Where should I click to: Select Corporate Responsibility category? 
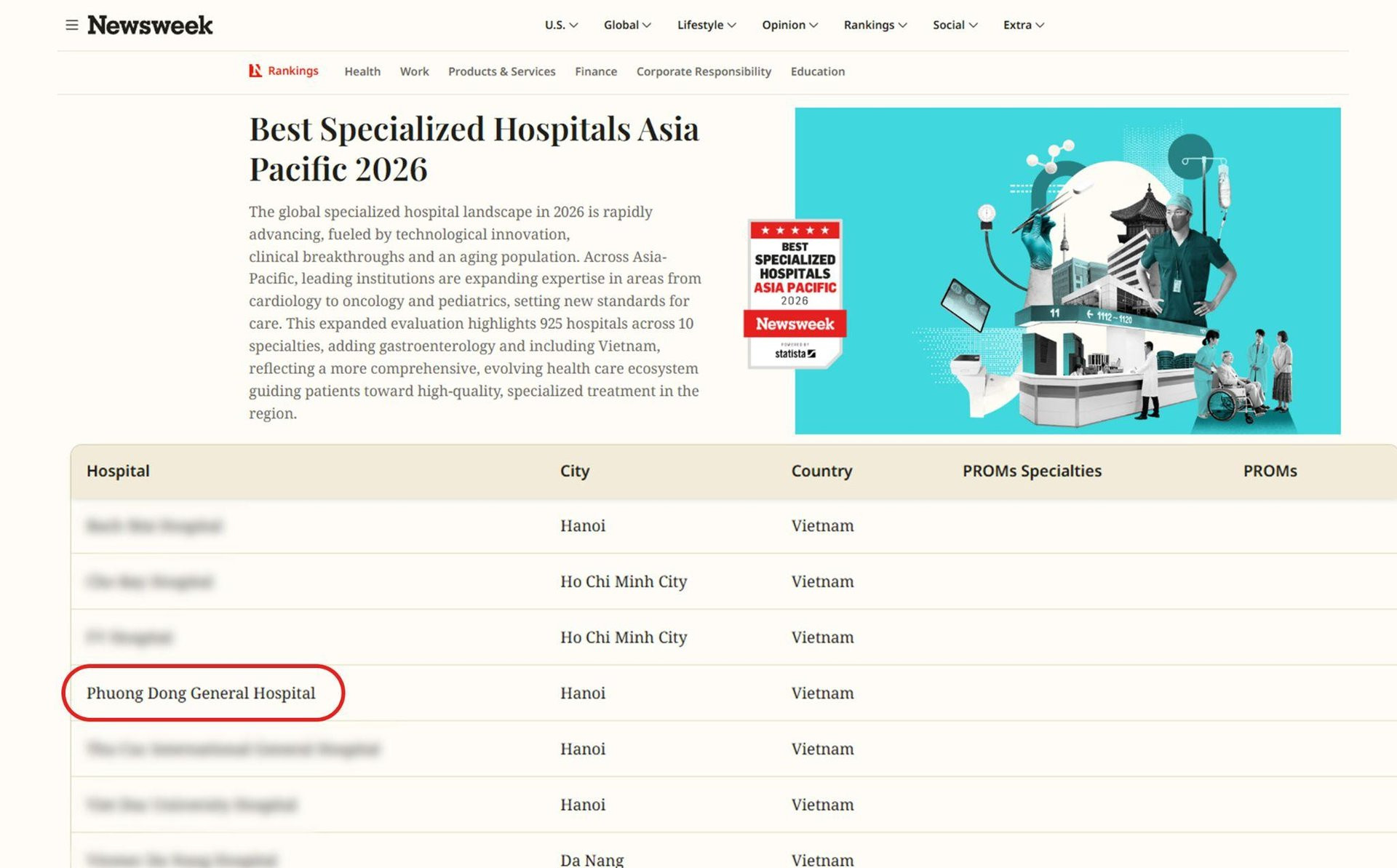click(704, 71)
